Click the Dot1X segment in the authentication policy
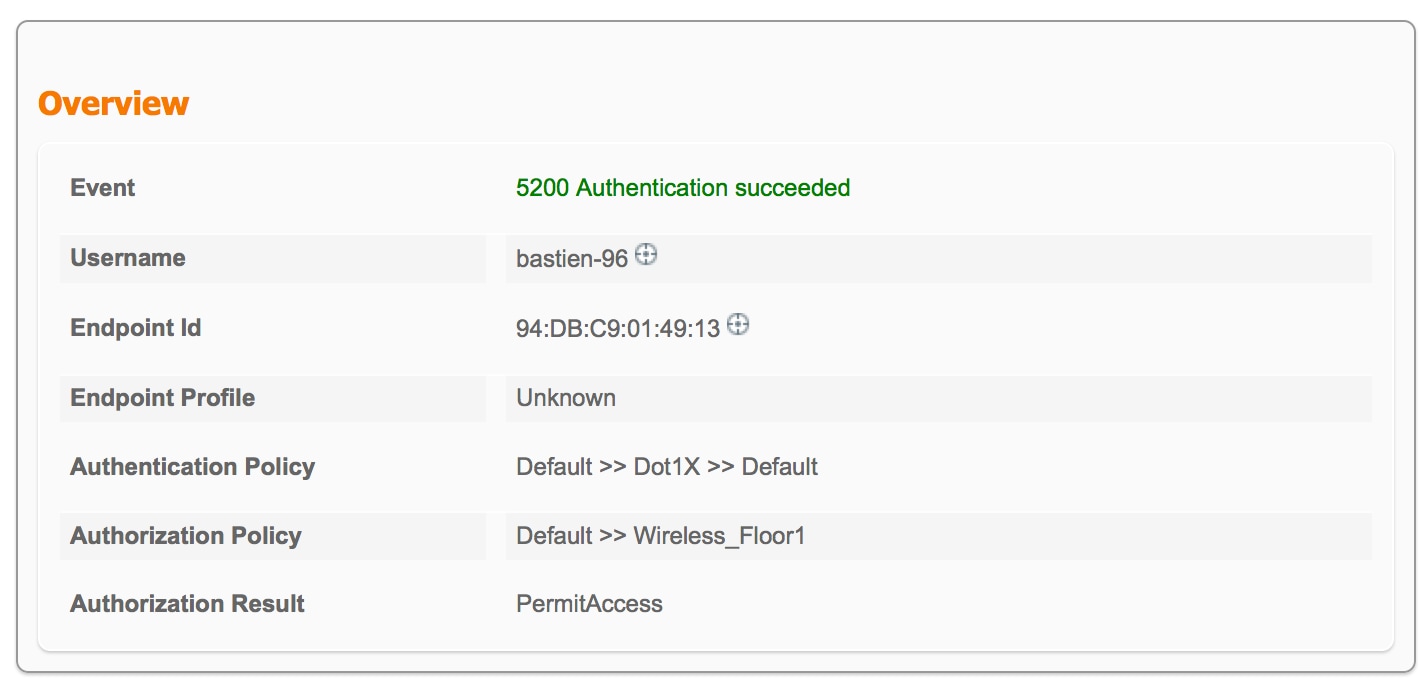The image size is (1420, 686). 667,467
